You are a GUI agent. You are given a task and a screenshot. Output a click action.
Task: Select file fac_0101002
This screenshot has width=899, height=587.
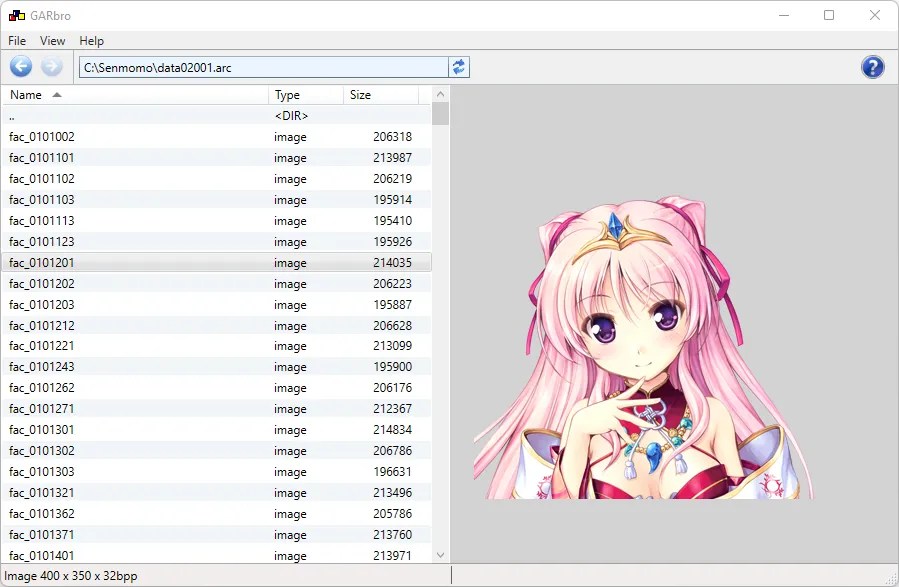click(217, 137)
